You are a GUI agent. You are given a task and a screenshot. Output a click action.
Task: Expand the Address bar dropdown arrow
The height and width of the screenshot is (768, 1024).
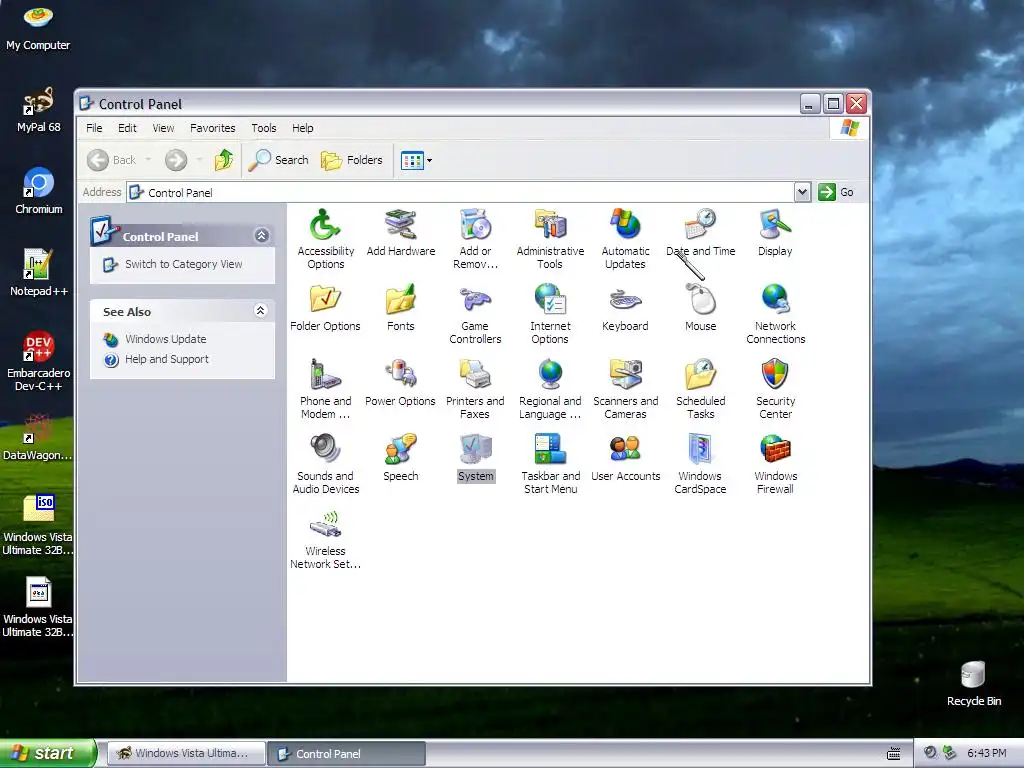click(x=803, y=192)
